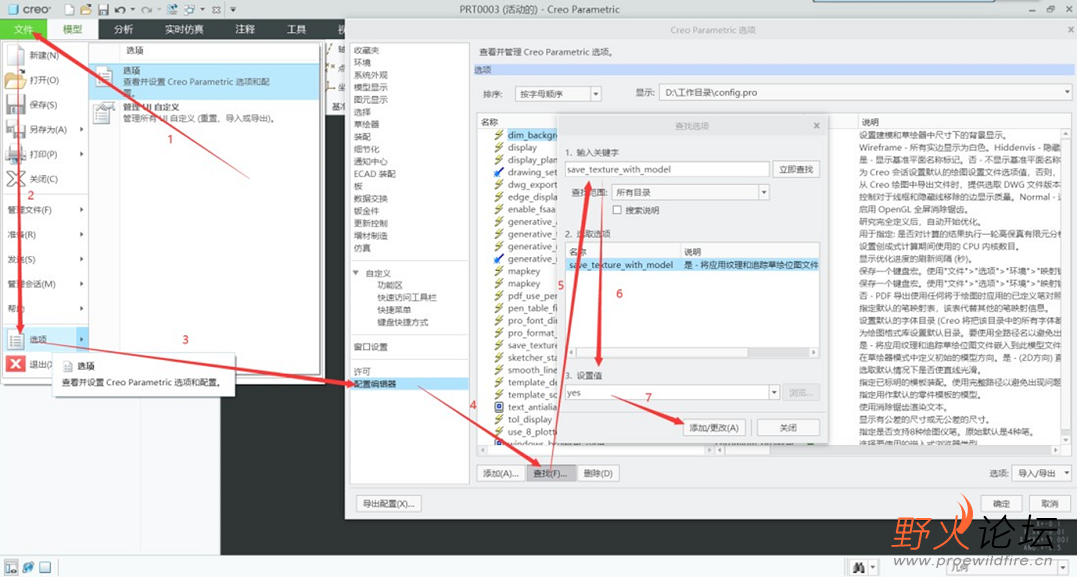Screen dimensions: 1077x577
Task: Expand the 打印(P) submenu arrow
Action: pos(82,154)
